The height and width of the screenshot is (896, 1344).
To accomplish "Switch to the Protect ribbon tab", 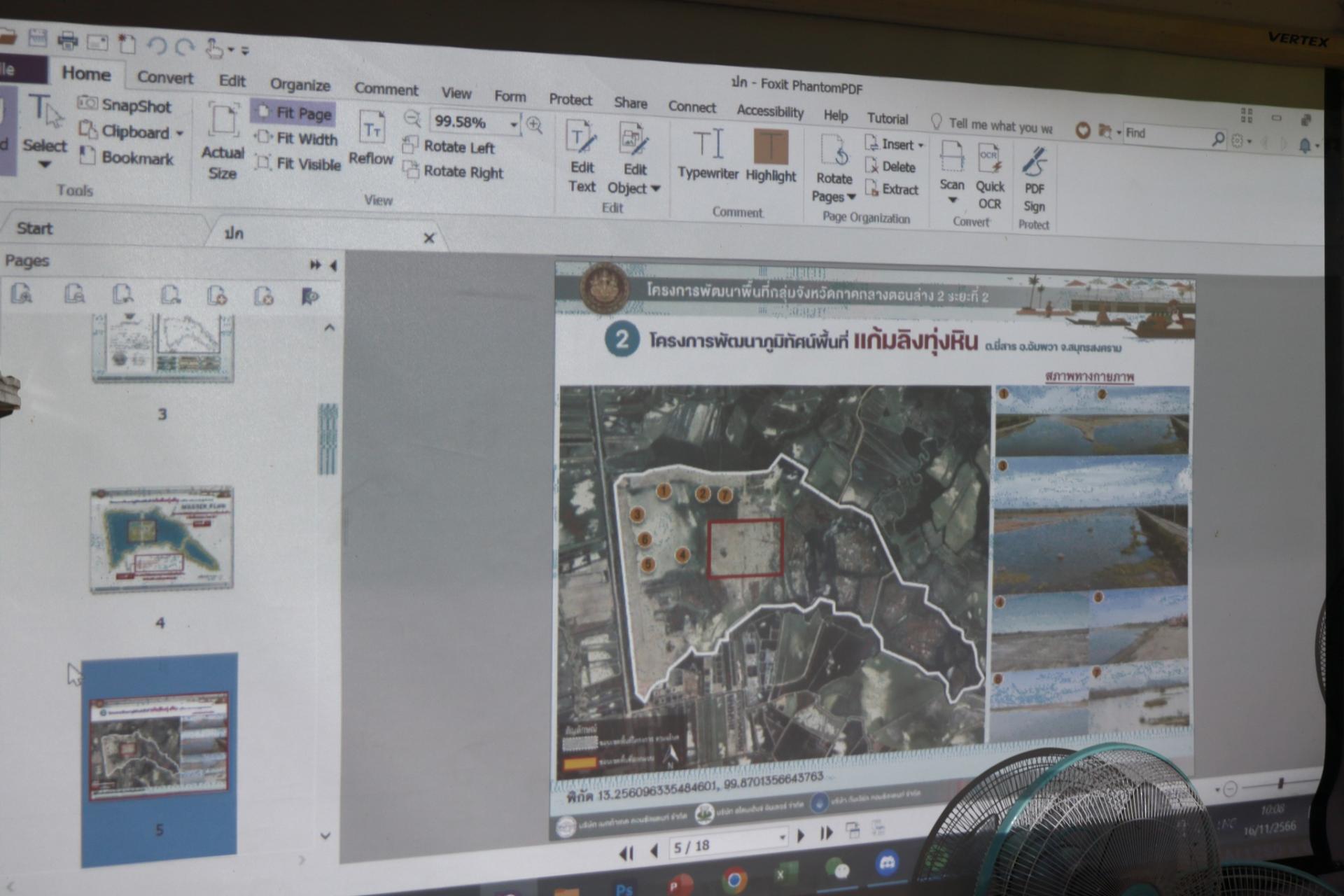I will tap(570, 99).
